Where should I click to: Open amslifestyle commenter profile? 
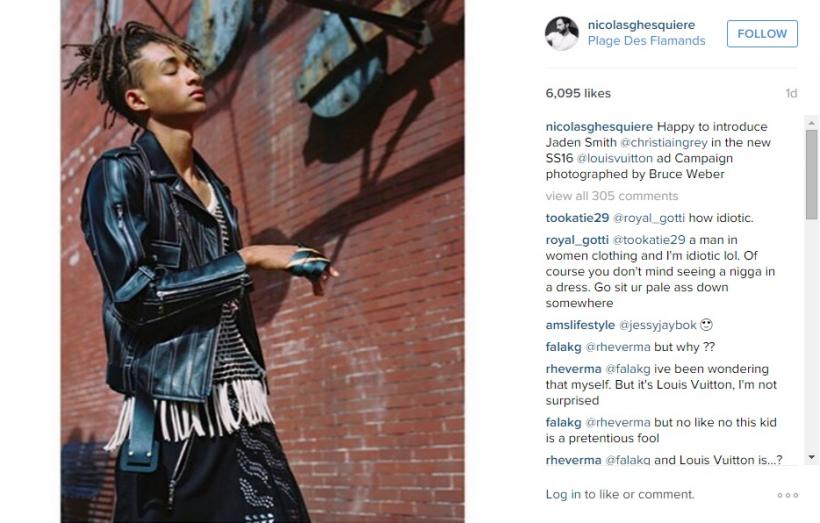[x=580, y=325]
